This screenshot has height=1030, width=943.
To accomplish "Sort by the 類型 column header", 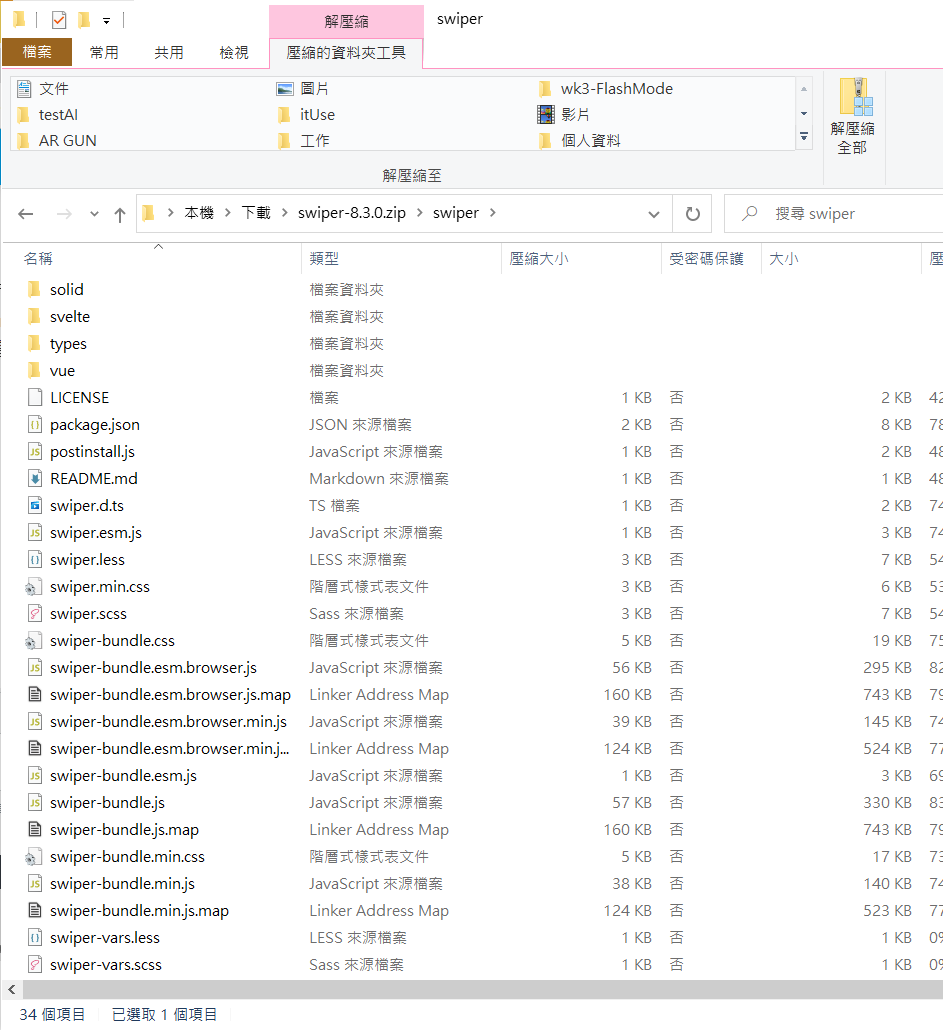I will [x=324, y=259].
